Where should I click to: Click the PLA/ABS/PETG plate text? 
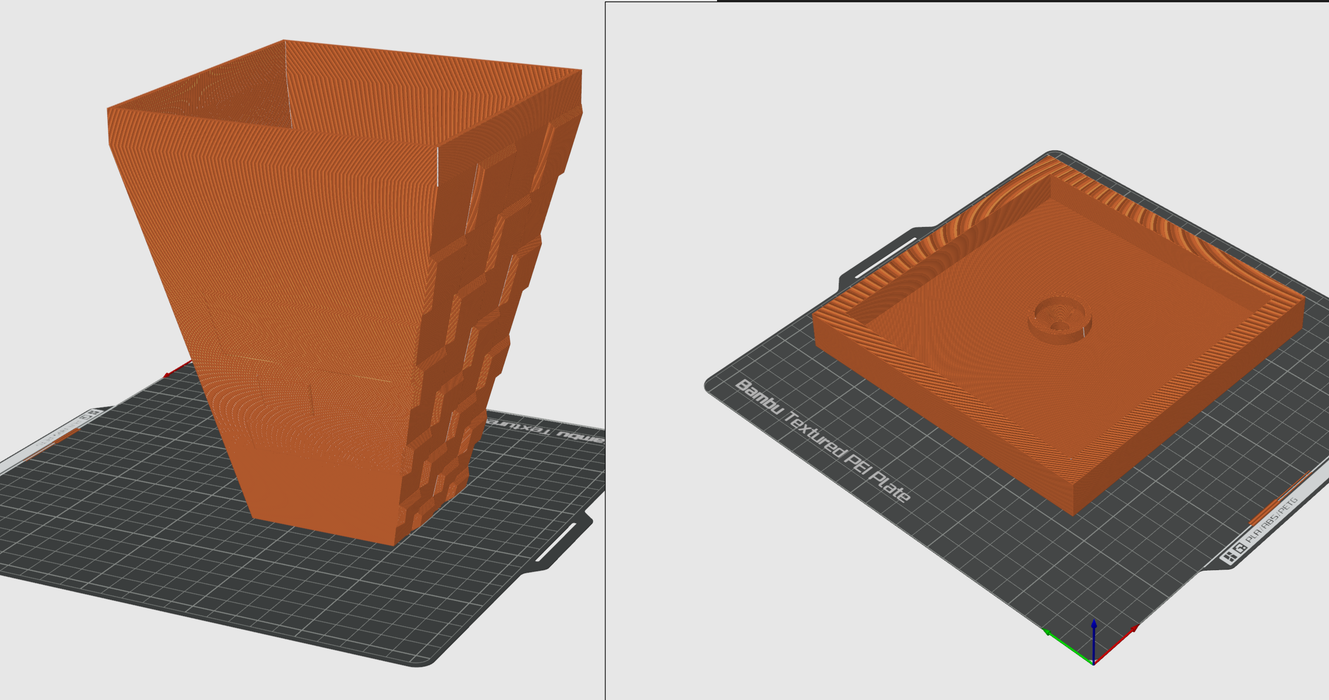tap(1273, 524)
